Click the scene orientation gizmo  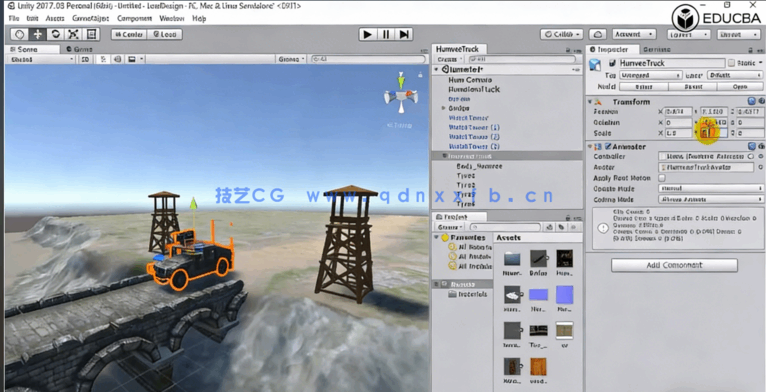[x=401, y=94]
